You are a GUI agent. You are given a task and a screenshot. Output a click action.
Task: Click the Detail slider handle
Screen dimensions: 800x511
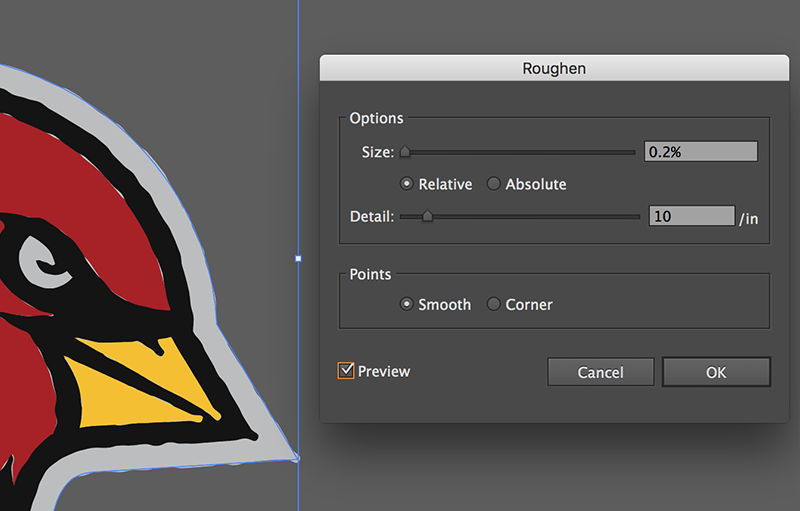pos(428,216)
